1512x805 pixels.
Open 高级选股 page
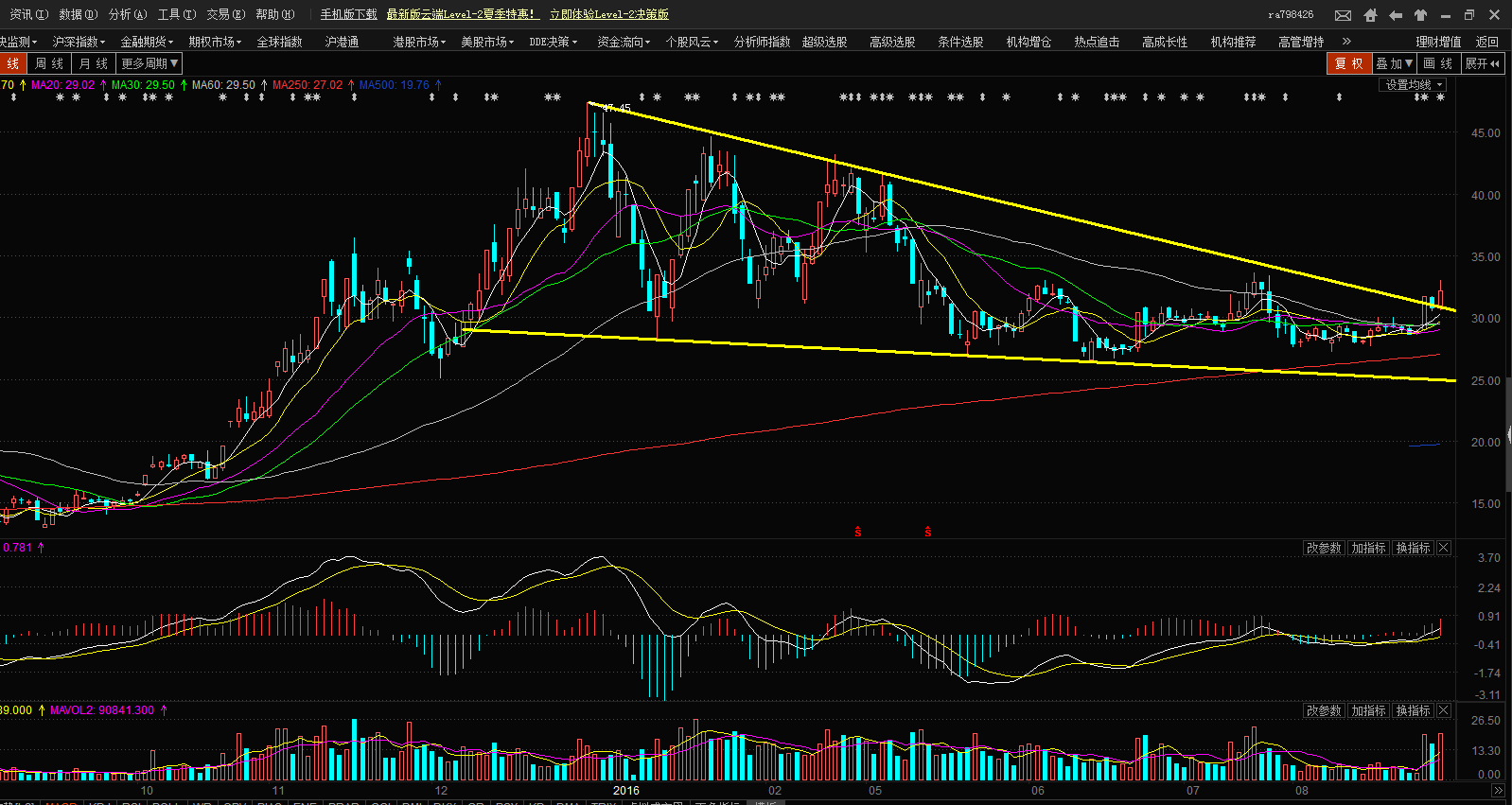[x=892, y=42]
